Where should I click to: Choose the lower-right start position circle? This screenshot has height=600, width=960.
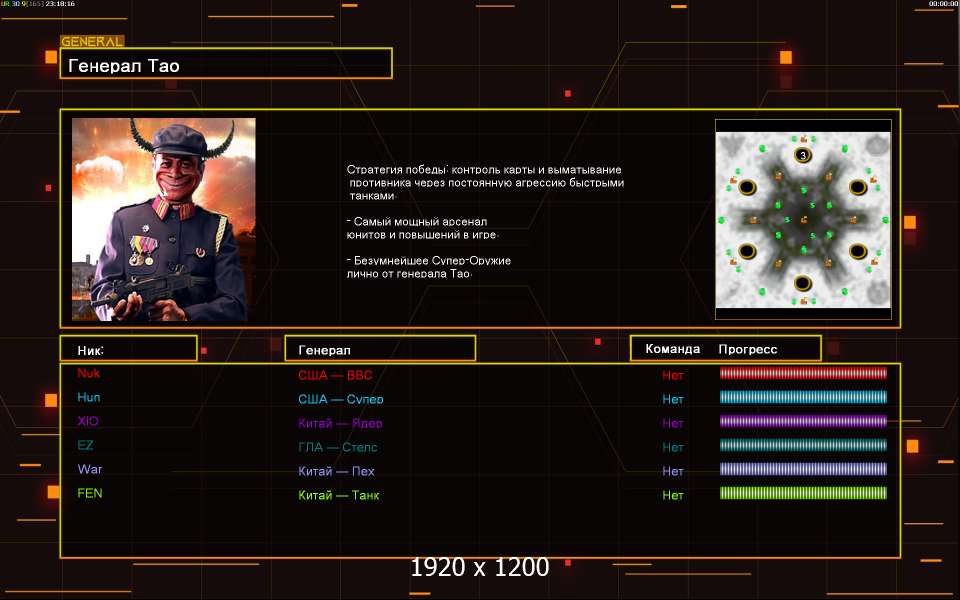click(857, 251)
